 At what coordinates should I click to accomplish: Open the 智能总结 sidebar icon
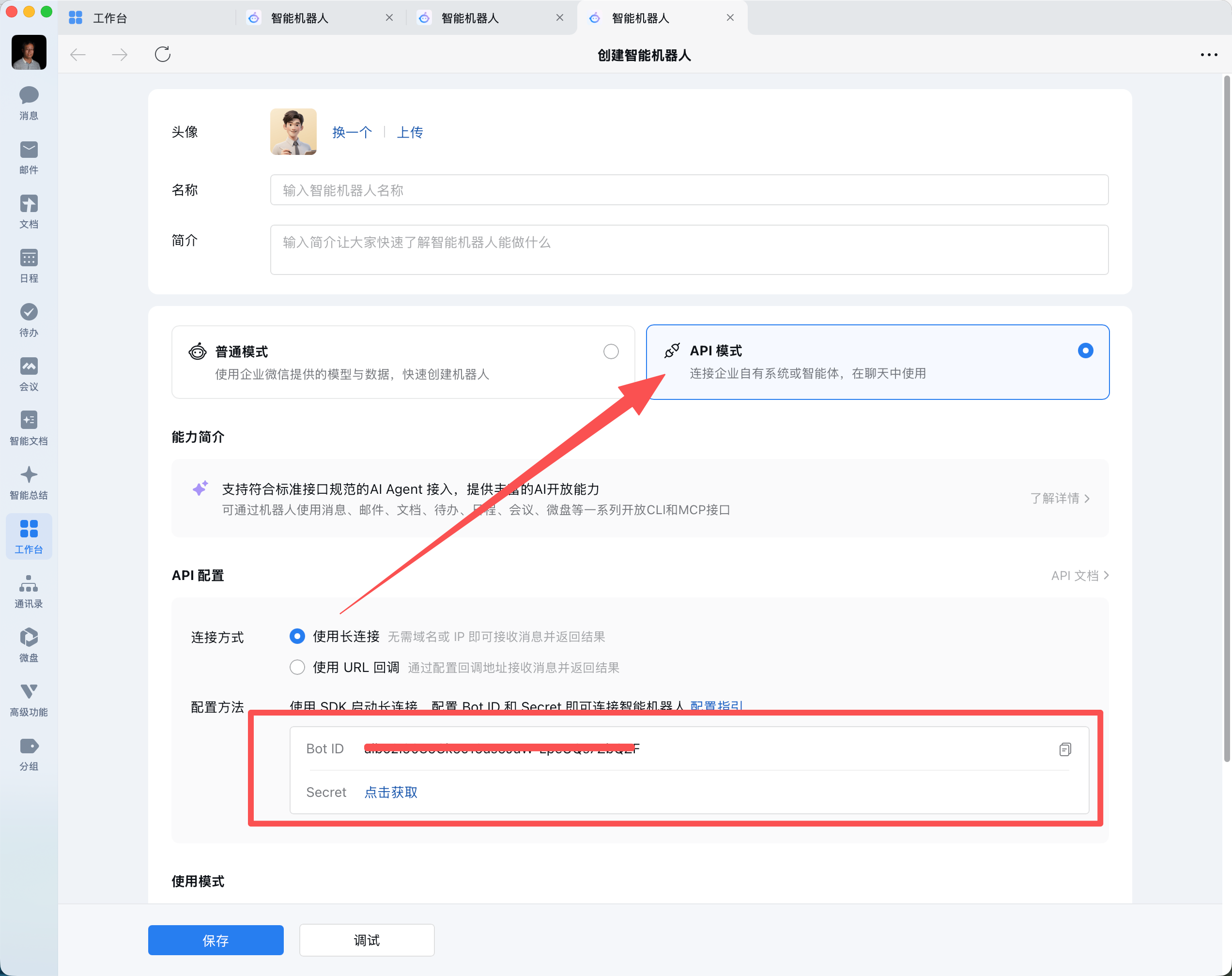(29, 483)
